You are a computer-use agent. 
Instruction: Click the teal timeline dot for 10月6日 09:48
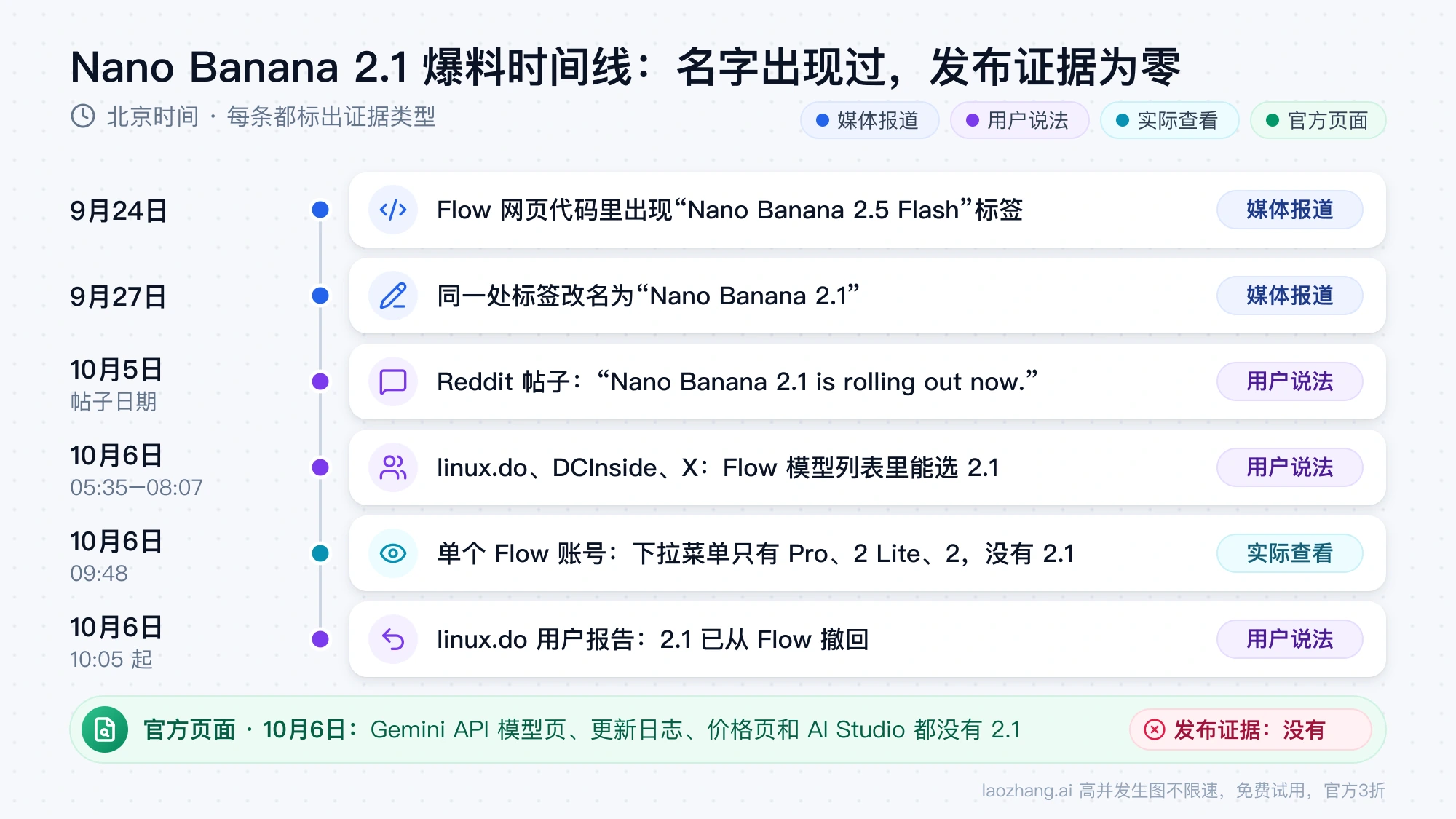320,553
